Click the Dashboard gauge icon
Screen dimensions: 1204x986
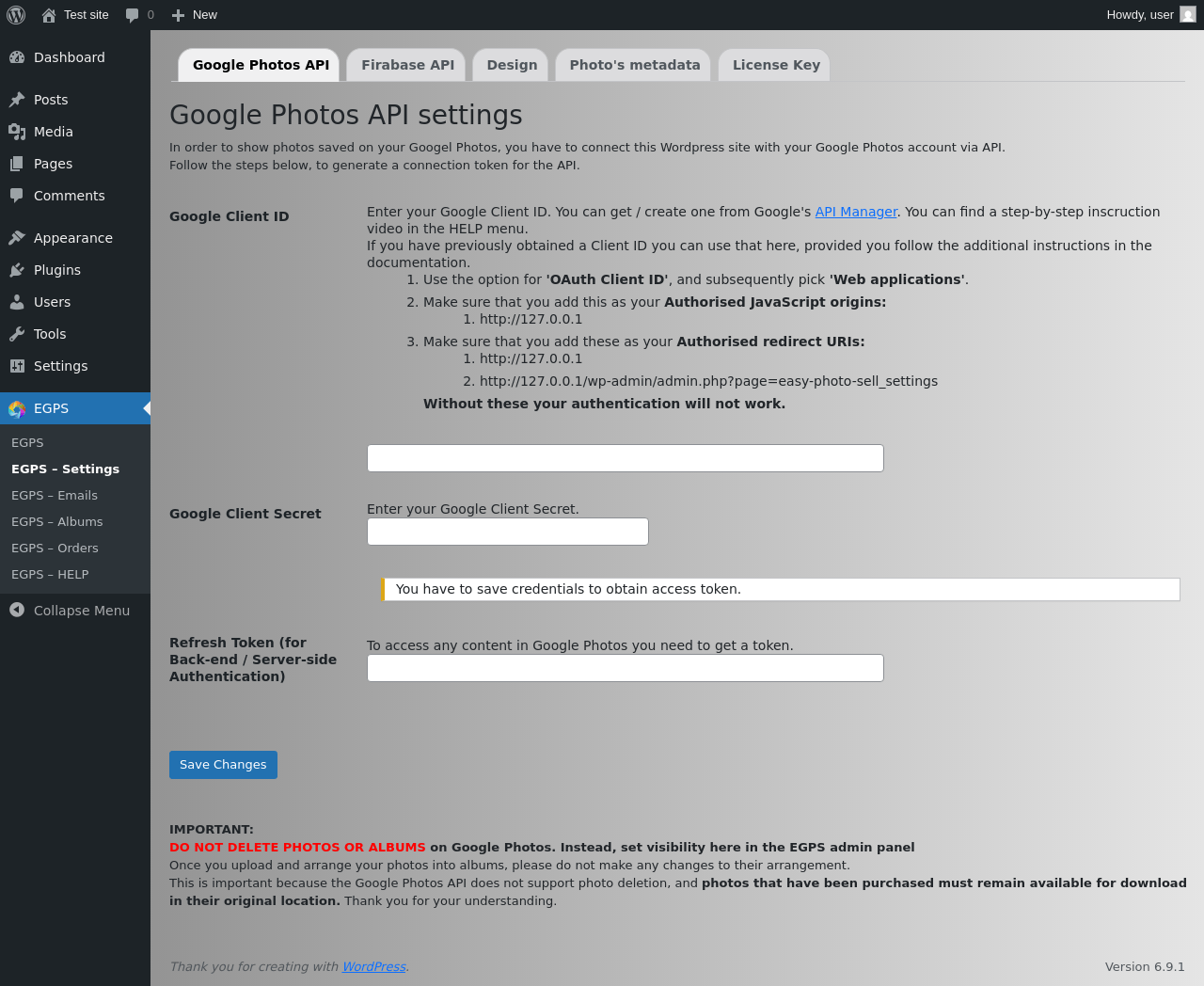coord(17,57)
